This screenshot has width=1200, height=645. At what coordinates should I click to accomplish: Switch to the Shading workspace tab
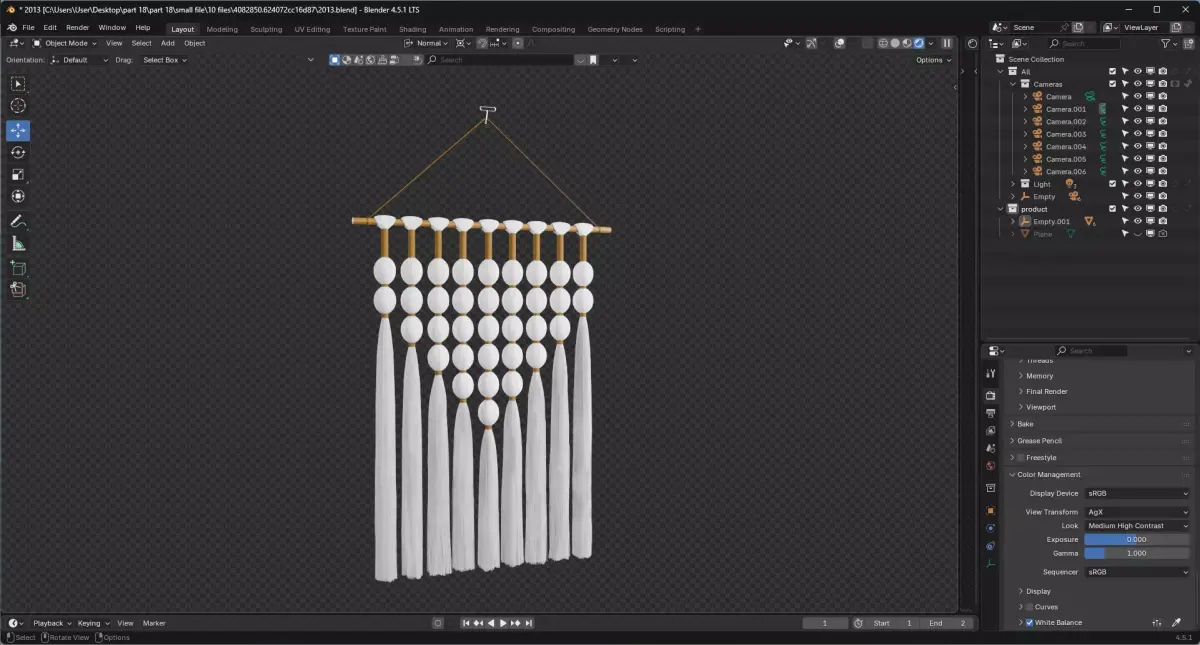412,29
